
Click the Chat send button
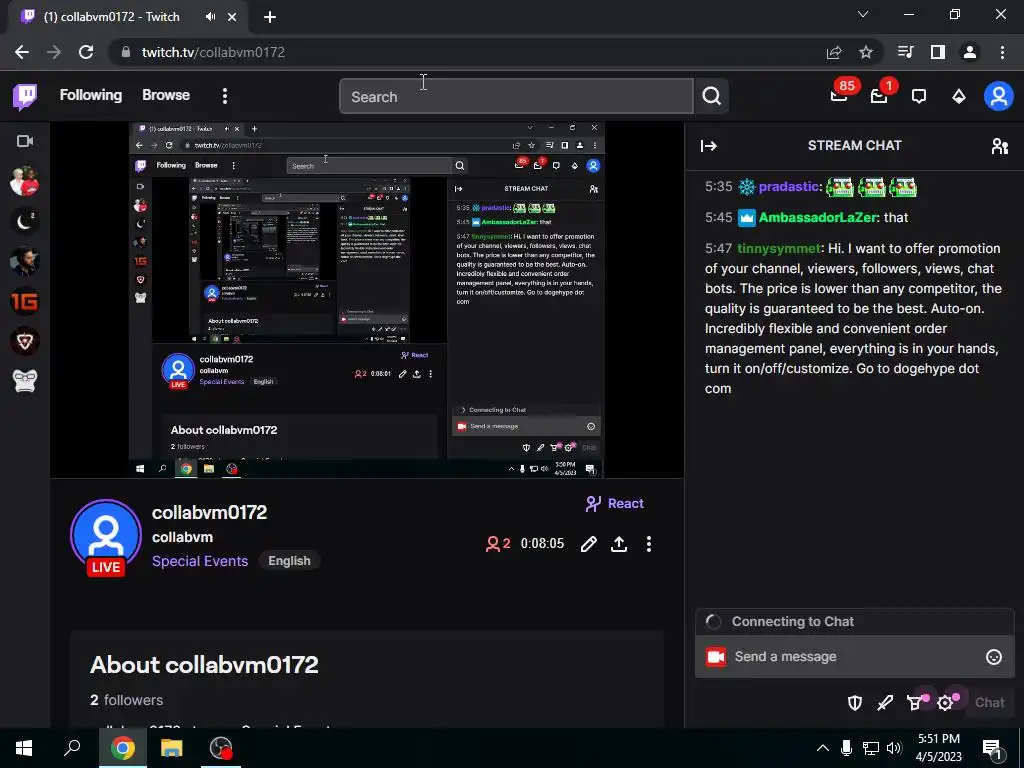coord(989,703)
